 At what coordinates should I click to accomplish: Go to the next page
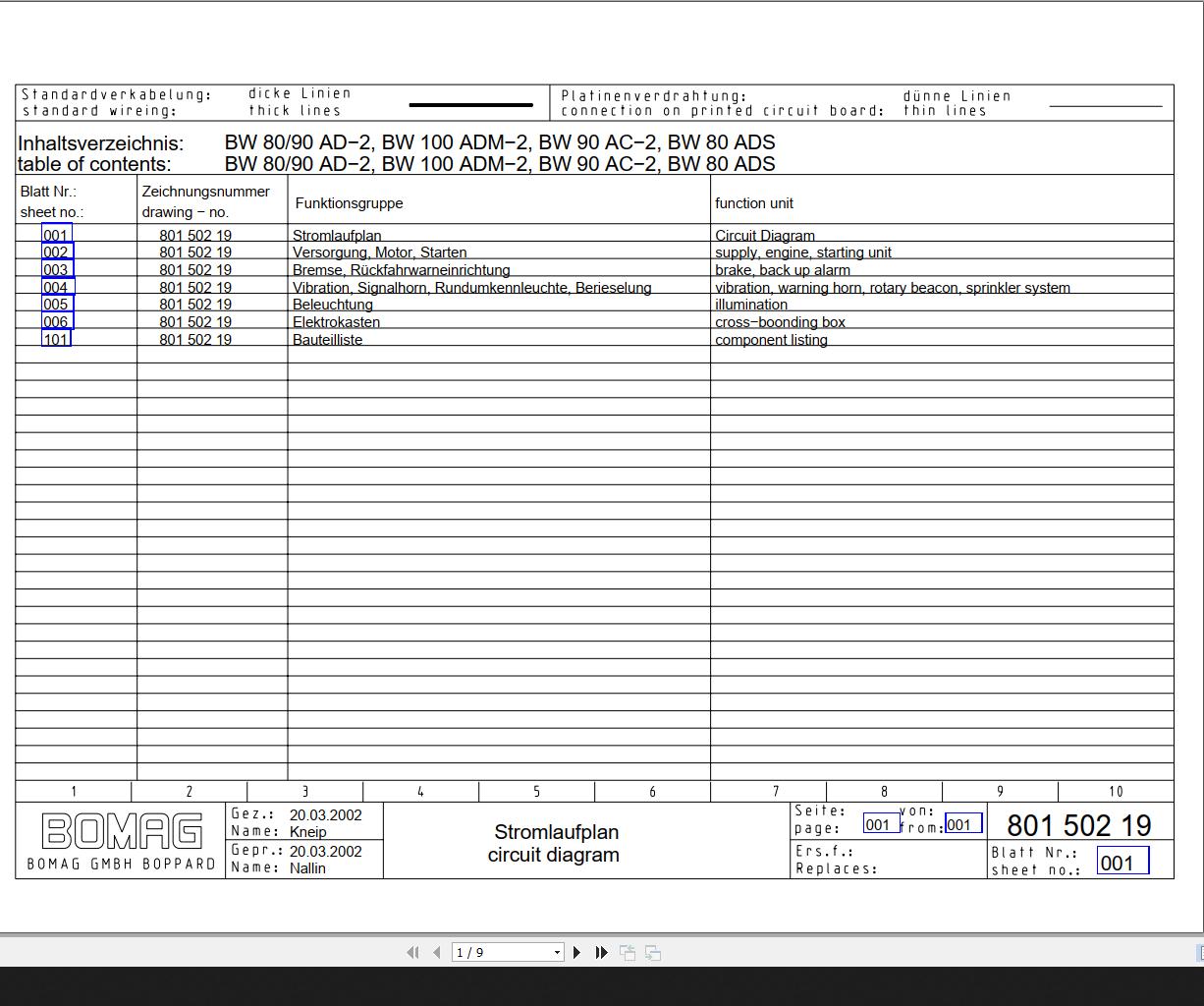pos(577,952)
